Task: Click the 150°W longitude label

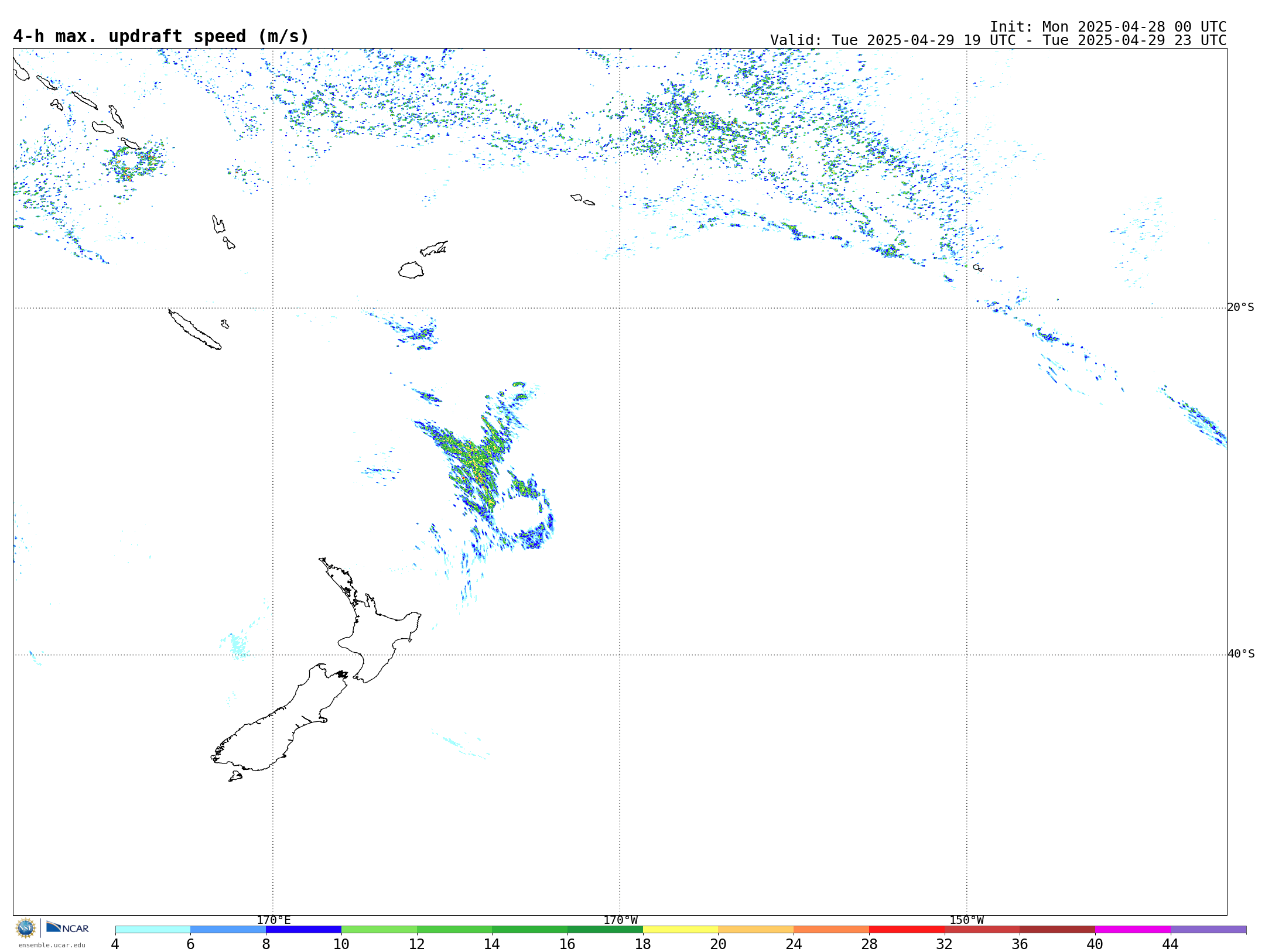Action: pos(966,920)
